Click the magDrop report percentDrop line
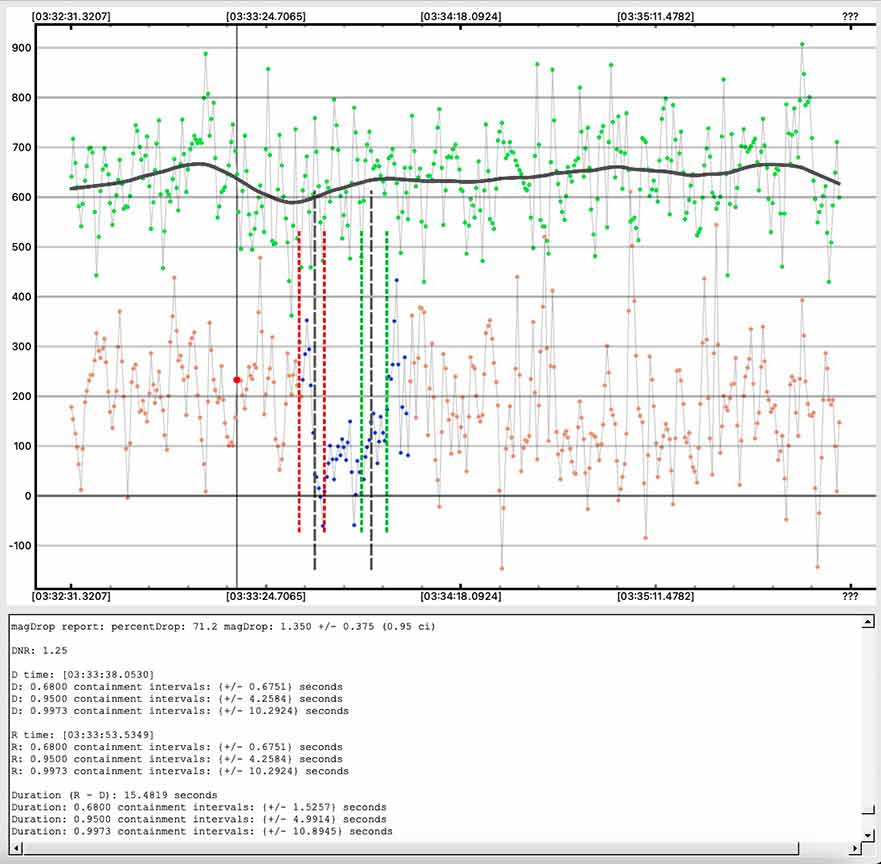The width and height of the screenshot is (881, 864). click(x=223, y=626)
